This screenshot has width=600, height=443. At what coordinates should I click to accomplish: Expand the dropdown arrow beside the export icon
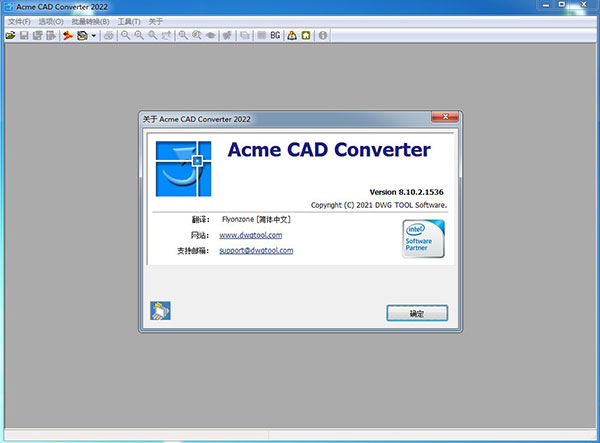click(x=94, y=35)
